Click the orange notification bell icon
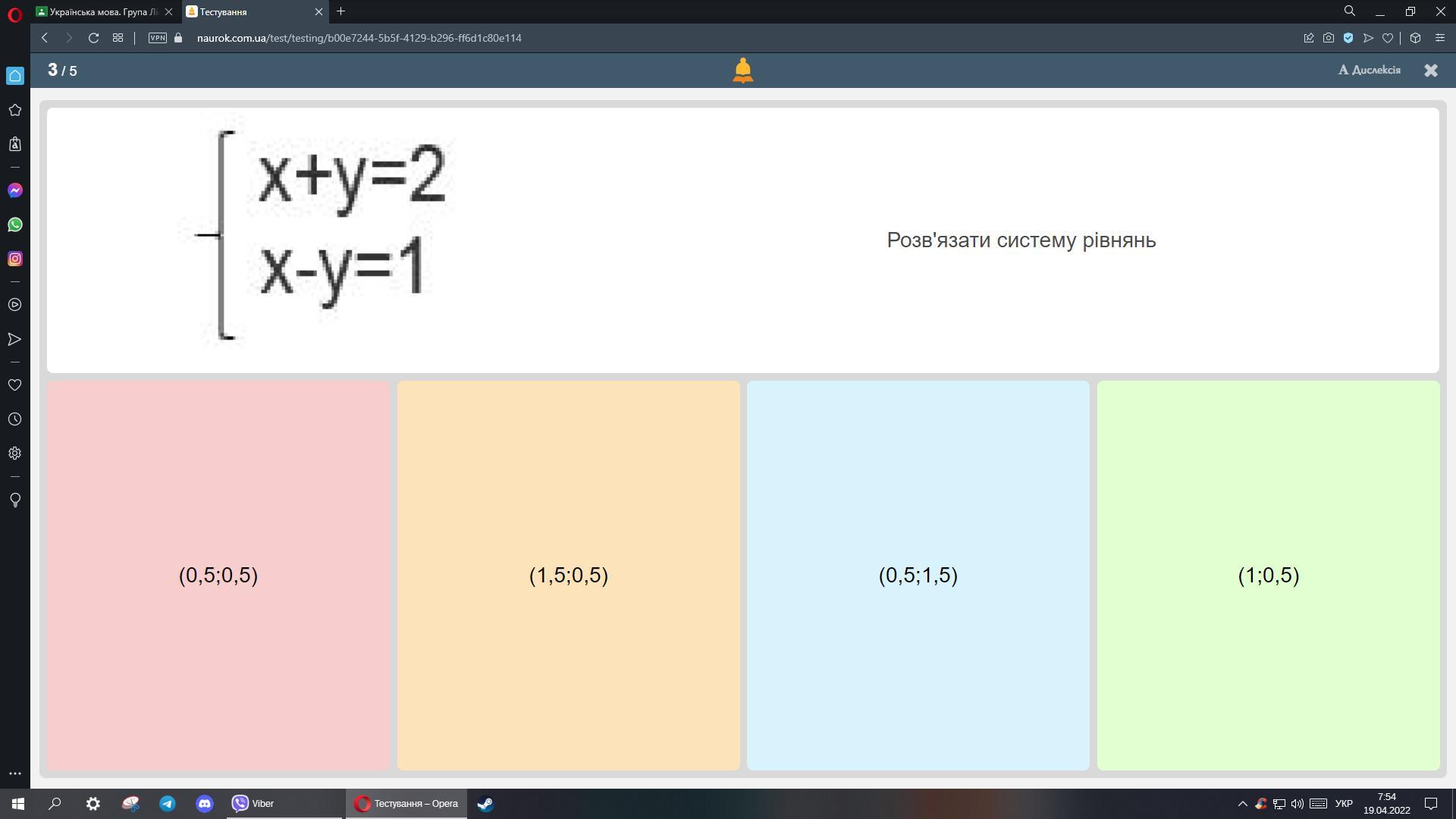Viewport: 1456px width, 819px height. tap(742, 70)
